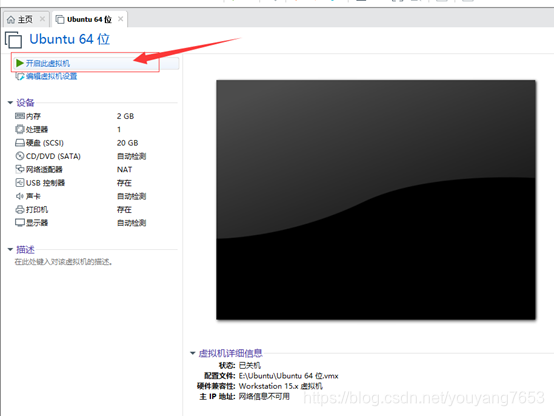The width and height of the screenshot is (554, 416).
Task: Start the VM with 开启此虚拟机
Action: tap(48, 63)
